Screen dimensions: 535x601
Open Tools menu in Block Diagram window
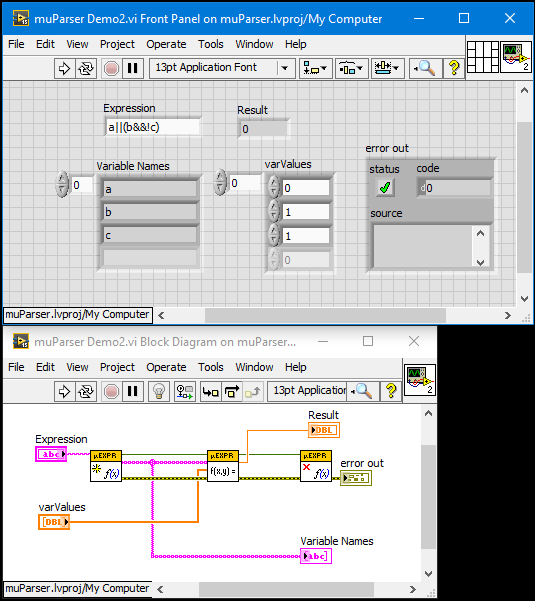pos(210,367)
